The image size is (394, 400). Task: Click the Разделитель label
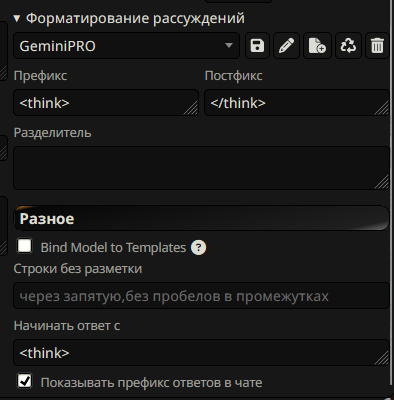coord(52,133)
